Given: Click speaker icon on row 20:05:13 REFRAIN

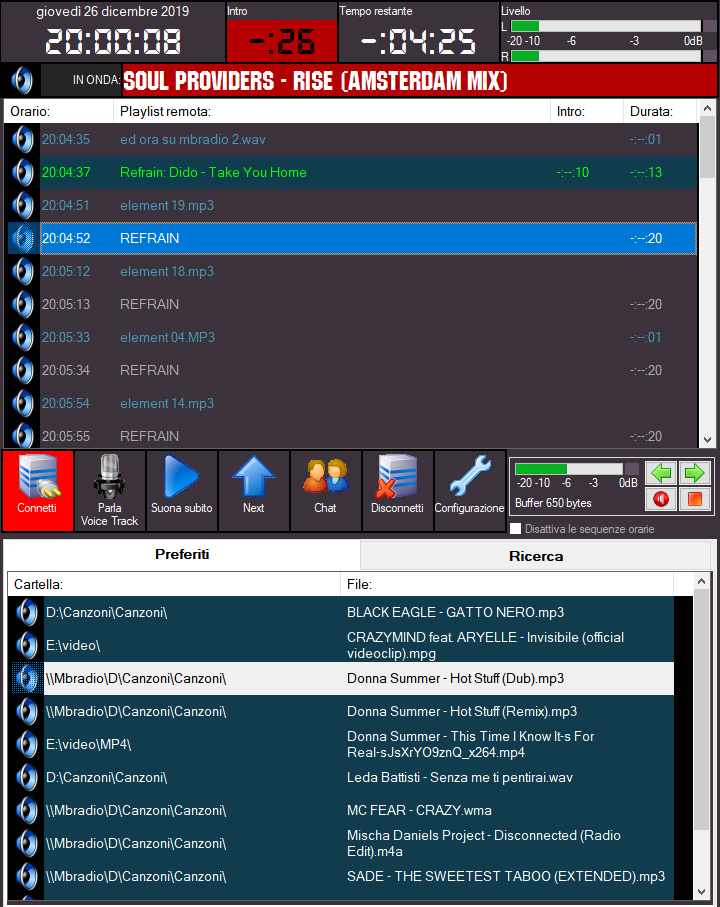Looking at the screenshot, I should pos(23,304).
